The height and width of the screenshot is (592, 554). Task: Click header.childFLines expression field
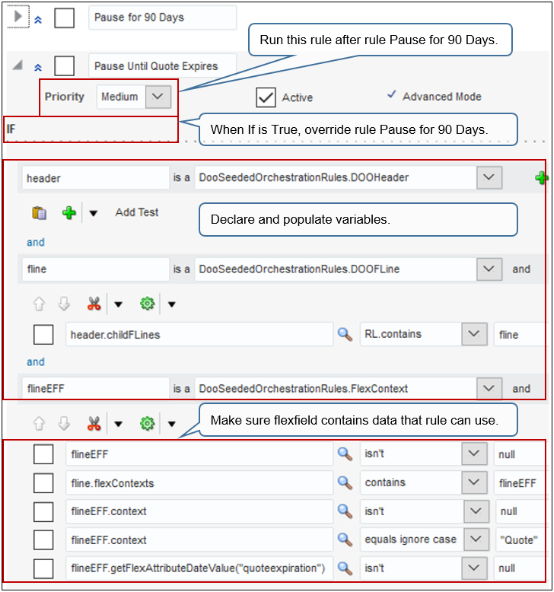click(x=199, y=335)
